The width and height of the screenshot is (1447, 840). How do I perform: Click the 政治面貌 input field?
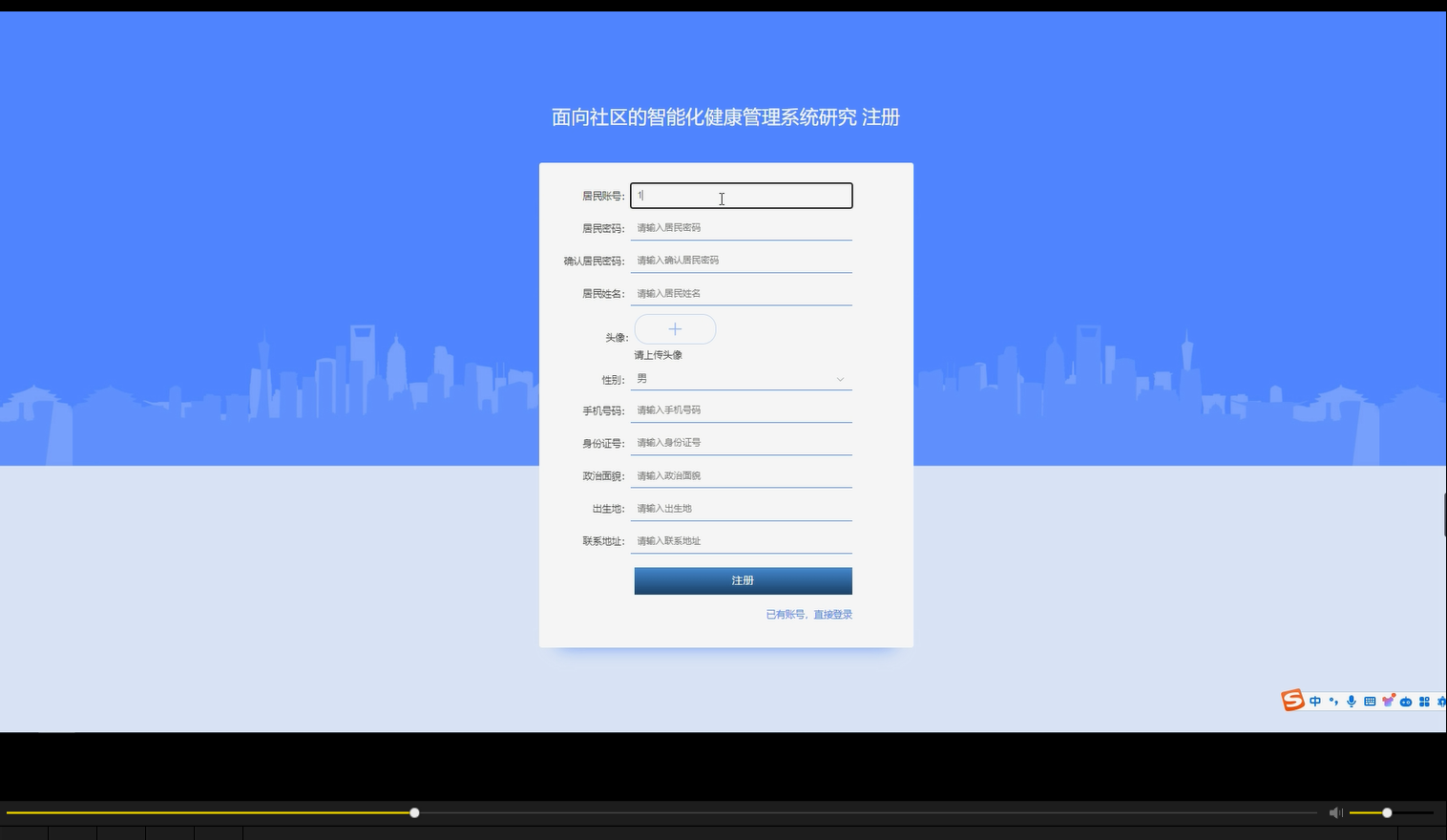[x=741, y=476]
